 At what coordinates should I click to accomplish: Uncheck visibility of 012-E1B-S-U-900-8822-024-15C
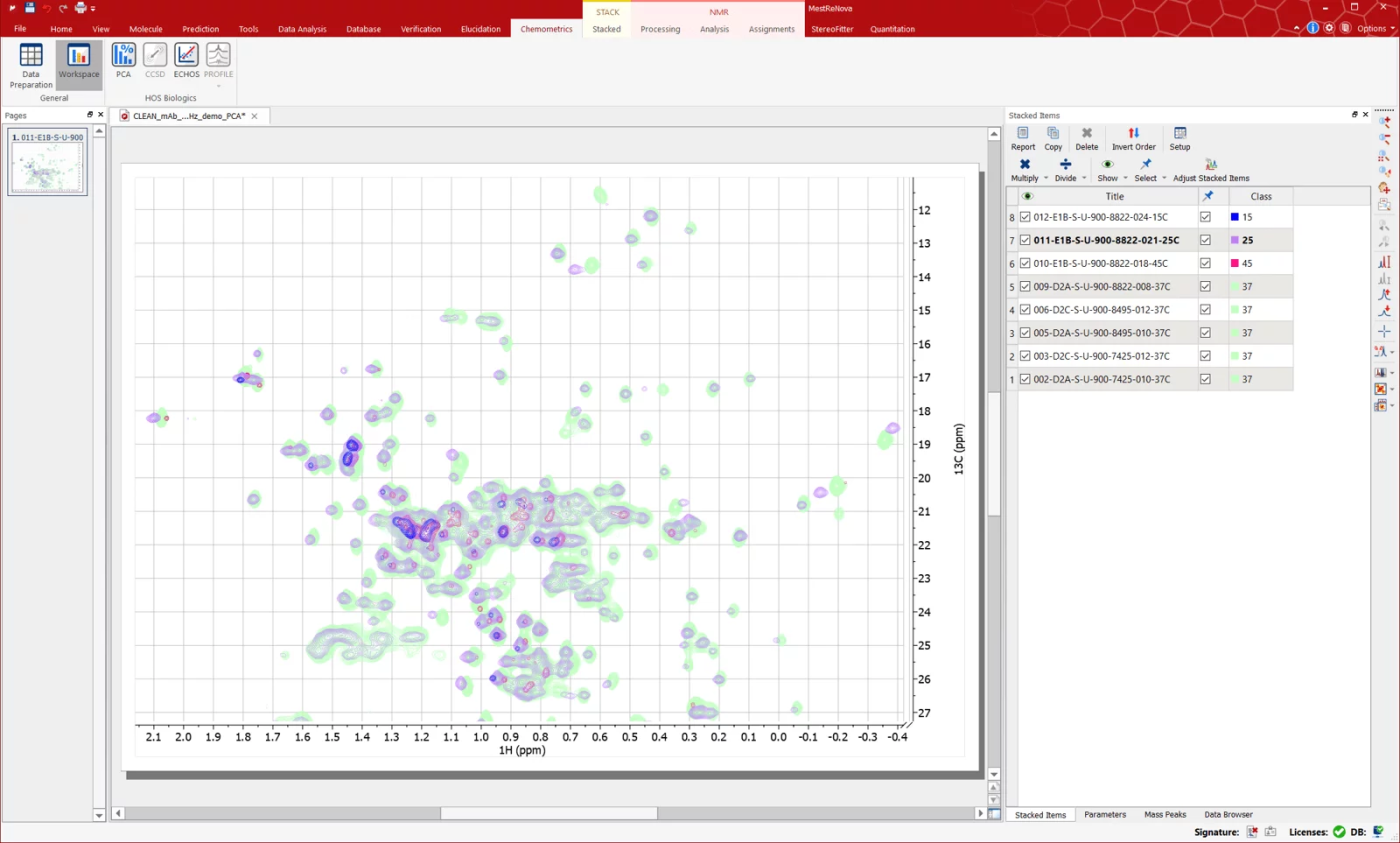(1025, 217)
